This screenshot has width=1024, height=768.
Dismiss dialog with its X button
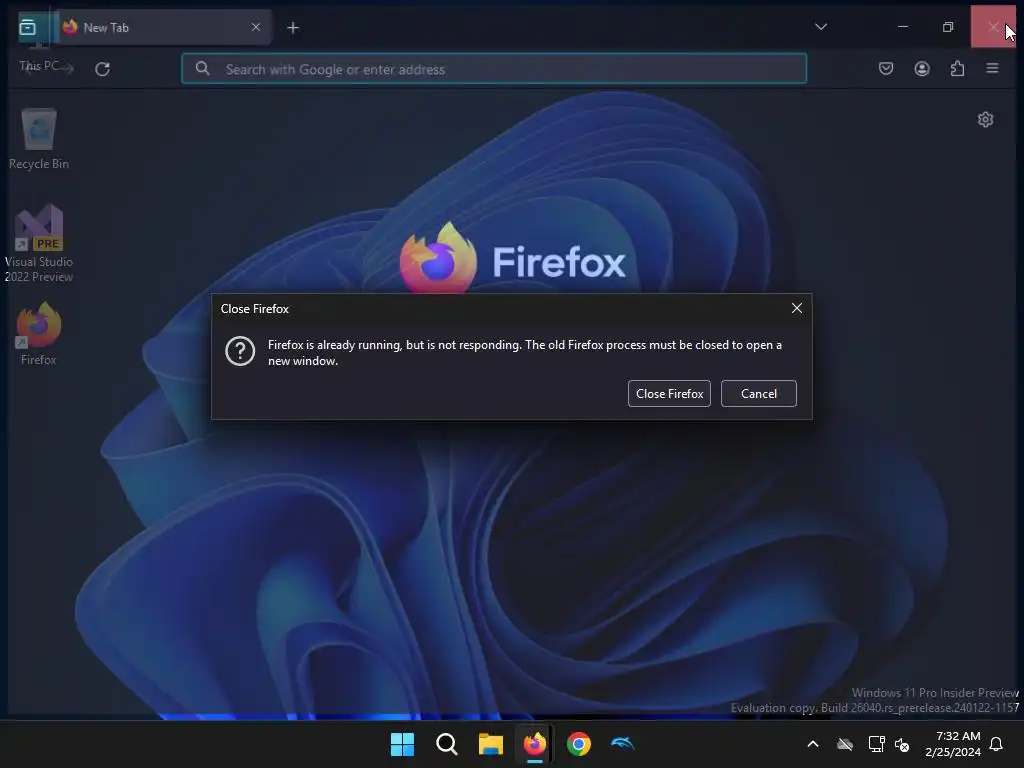pyautogui.click(x=796, y=308)
